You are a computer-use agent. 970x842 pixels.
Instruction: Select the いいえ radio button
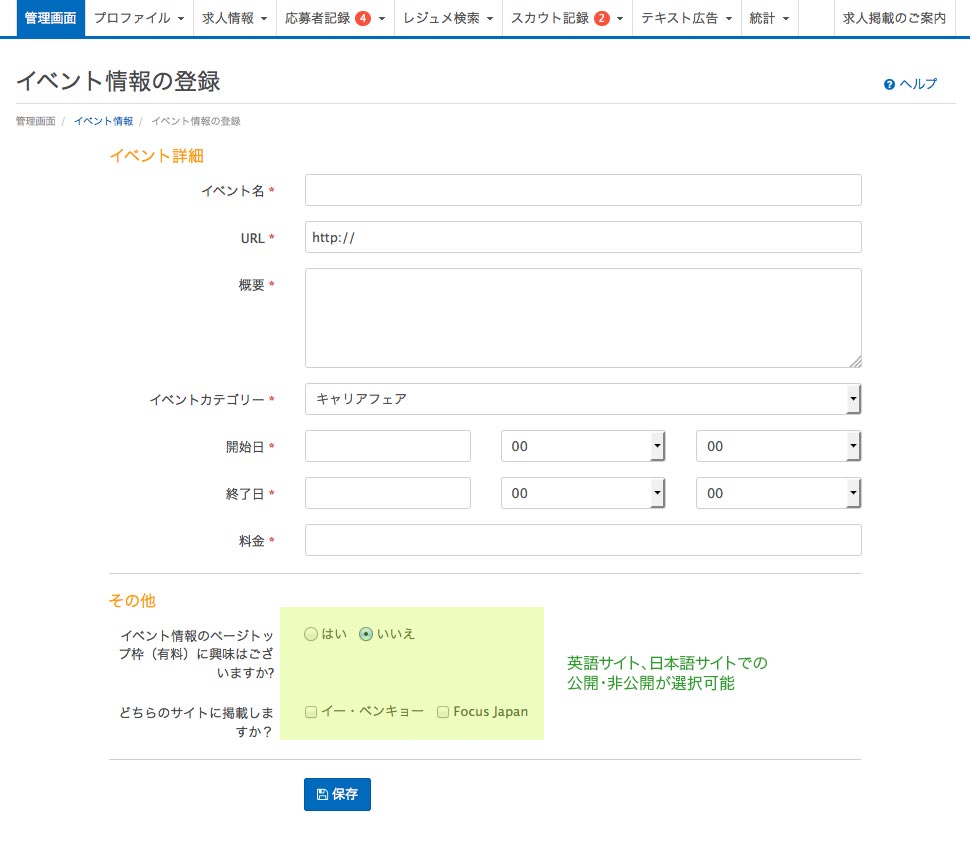tap(366, 634)
